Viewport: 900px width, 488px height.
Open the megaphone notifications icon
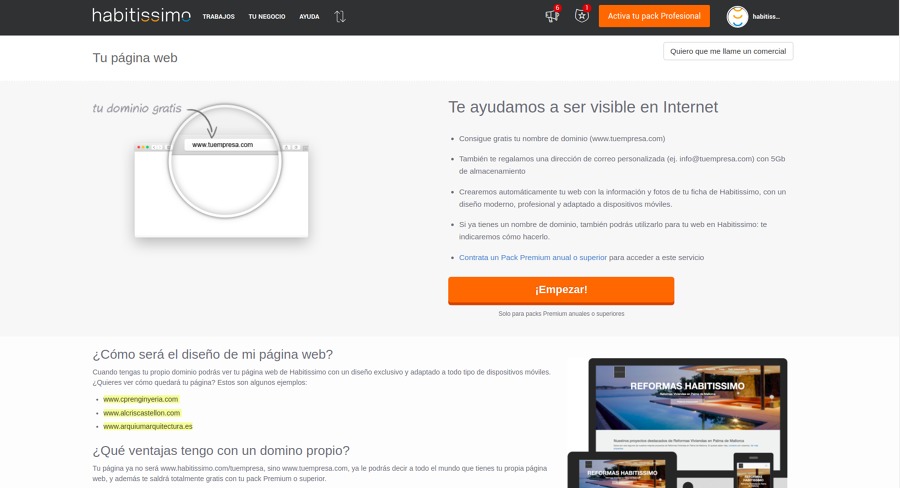tap(552, 15)
